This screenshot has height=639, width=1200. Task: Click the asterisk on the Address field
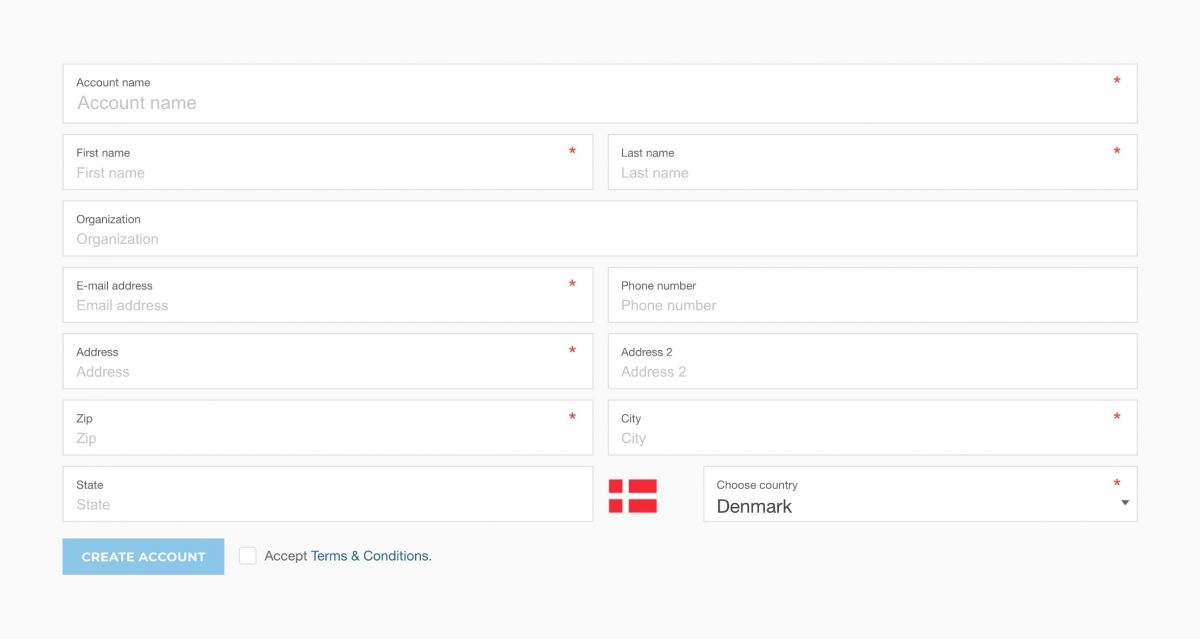[x=572, y=351]
